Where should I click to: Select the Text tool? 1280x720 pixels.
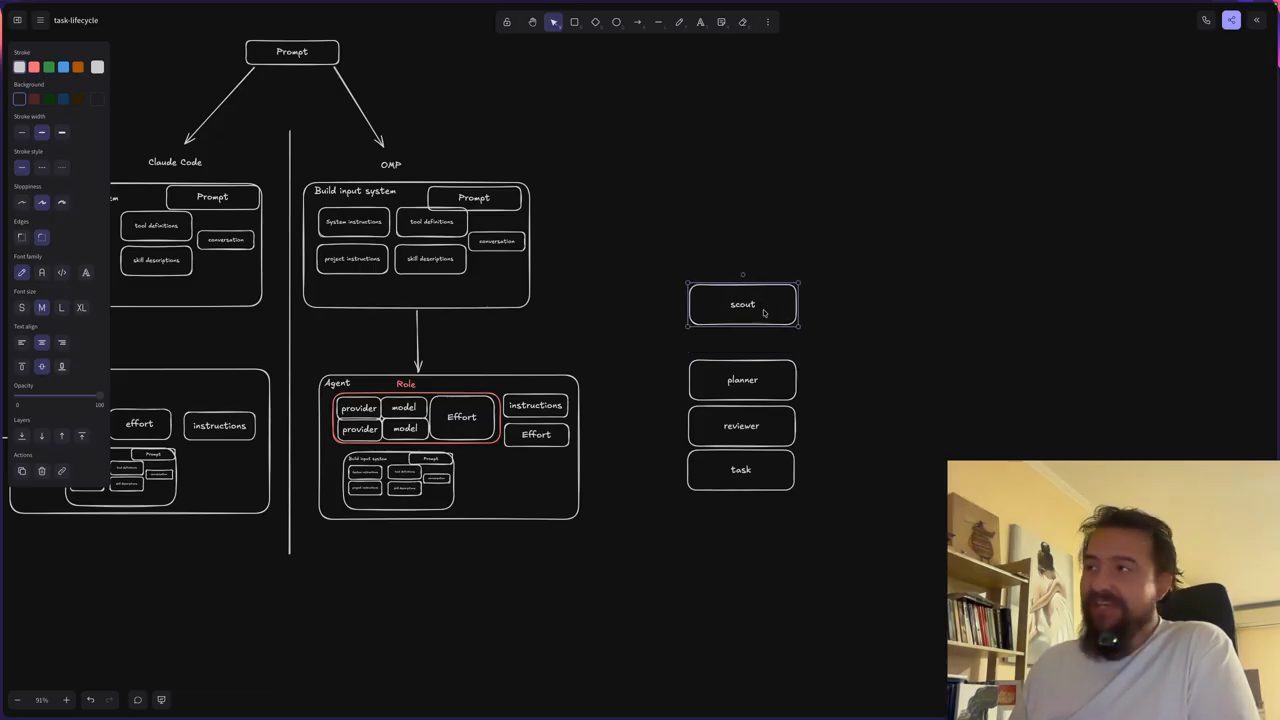700,22
